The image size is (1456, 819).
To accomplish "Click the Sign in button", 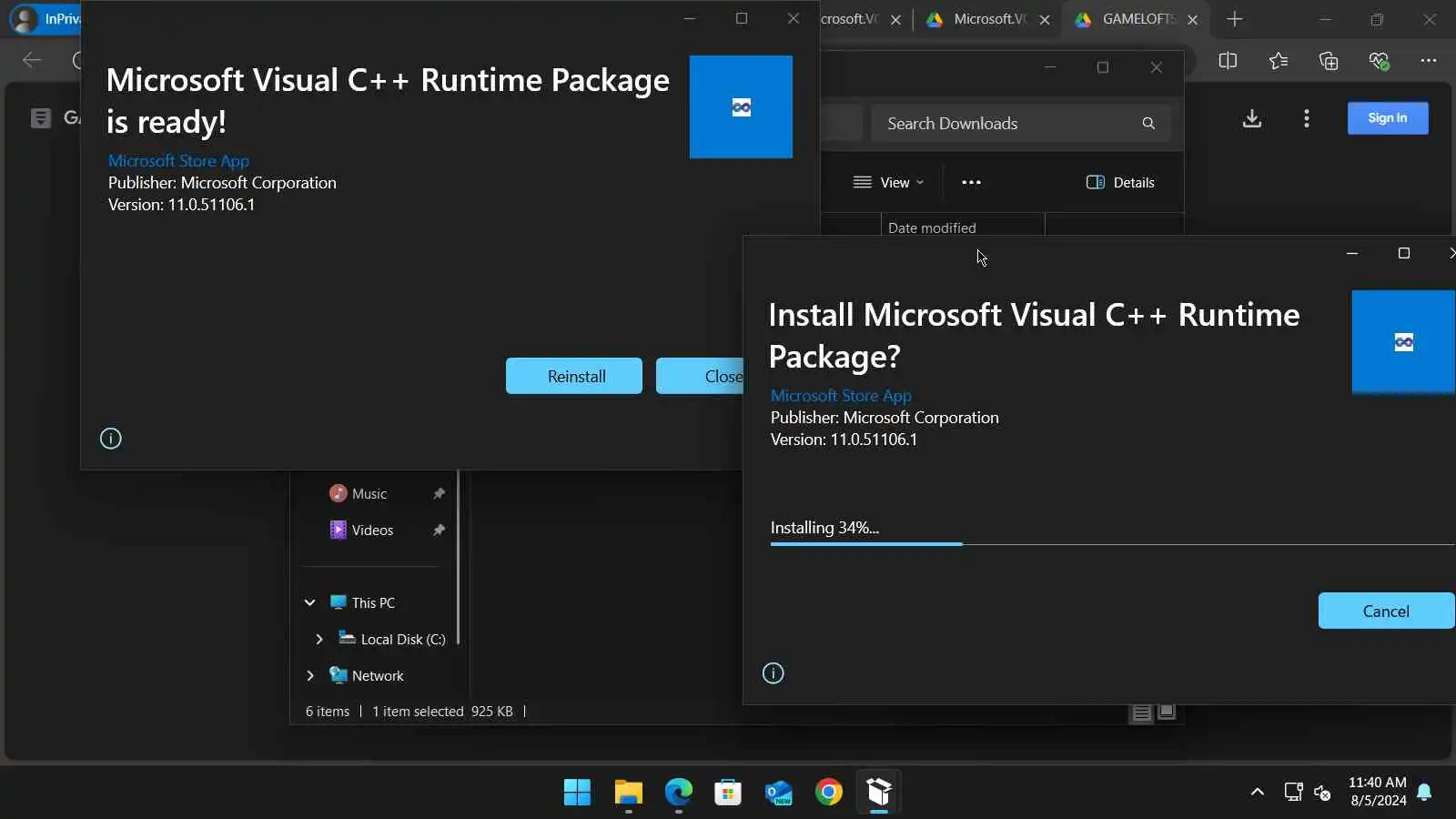I will click(x=1388, y=118).
